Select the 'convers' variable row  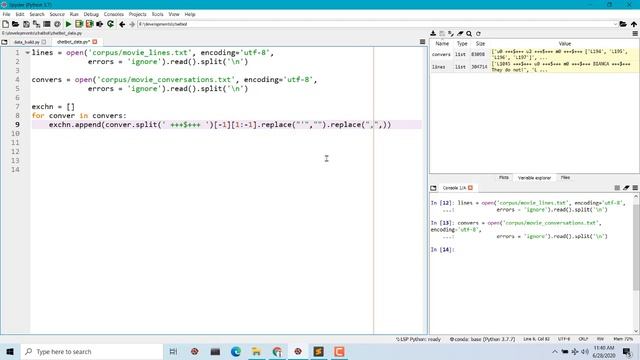(x=534, y=54)
